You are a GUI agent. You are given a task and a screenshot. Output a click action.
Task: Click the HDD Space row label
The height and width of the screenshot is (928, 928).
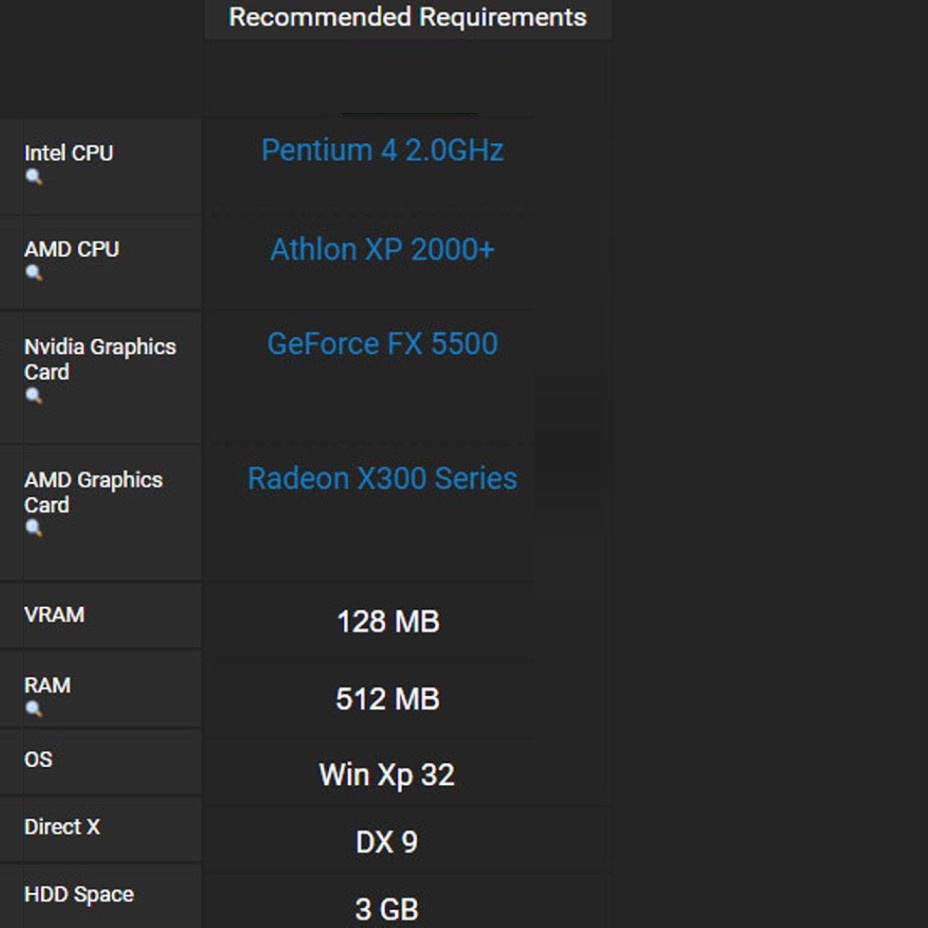(x=78, y=895)
